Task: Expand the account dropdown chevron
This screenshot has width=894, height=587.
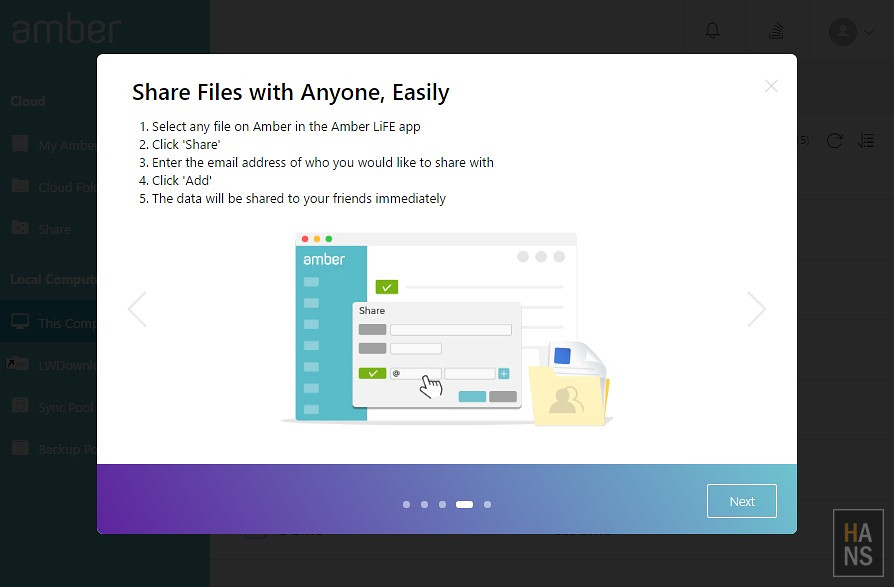Action: 868,32
